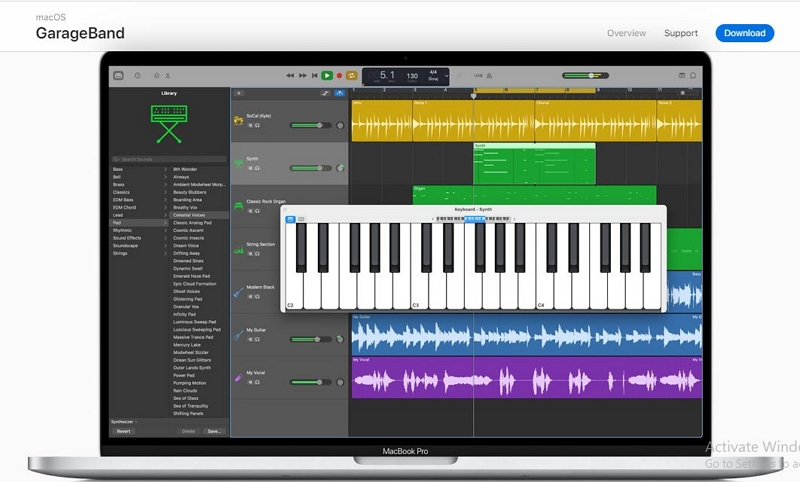The width and height of the screenshot is (800, 482).
Task: Open the Smart Controls dial icon
Action: [x=157, y=75]
